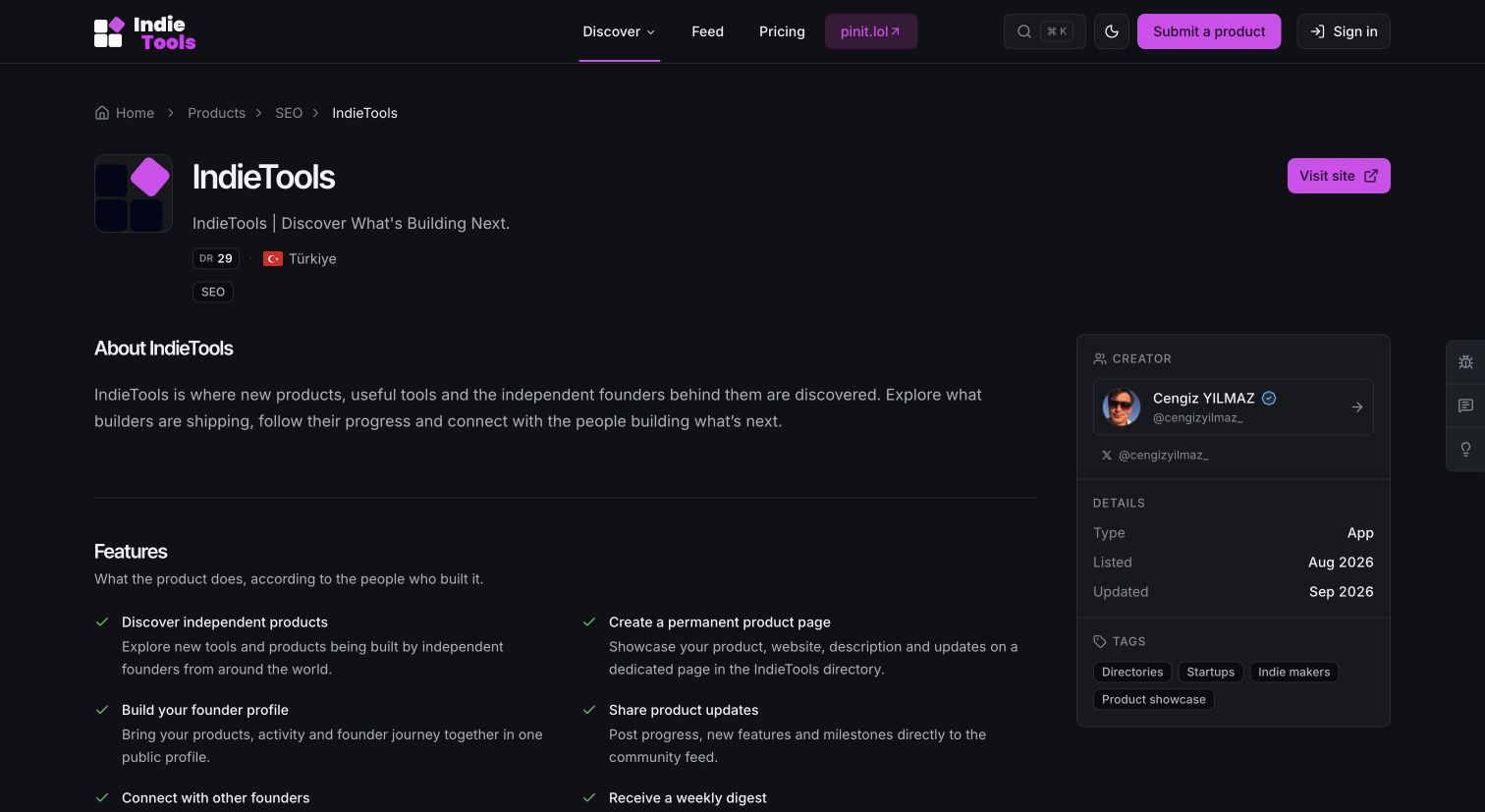
Task: Click the Türkiye flag icon
Action: [x=273, y=259]
